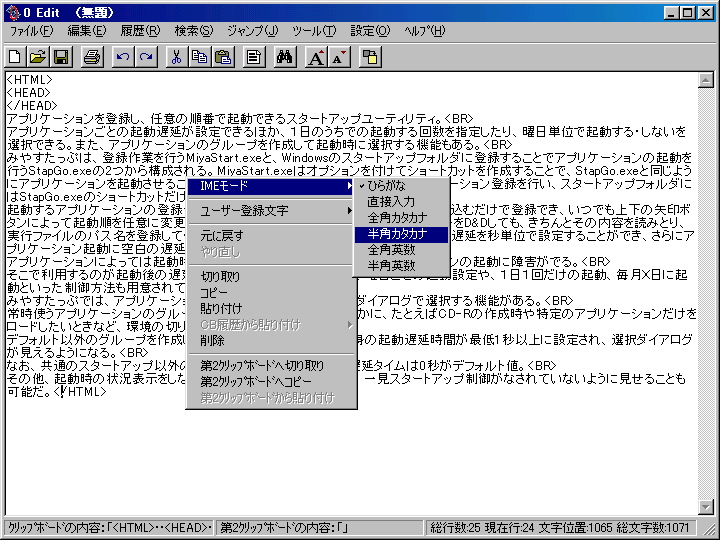The image size is (720, 540).
Task: Click the Copy toolbar icon
Action: 200,57
